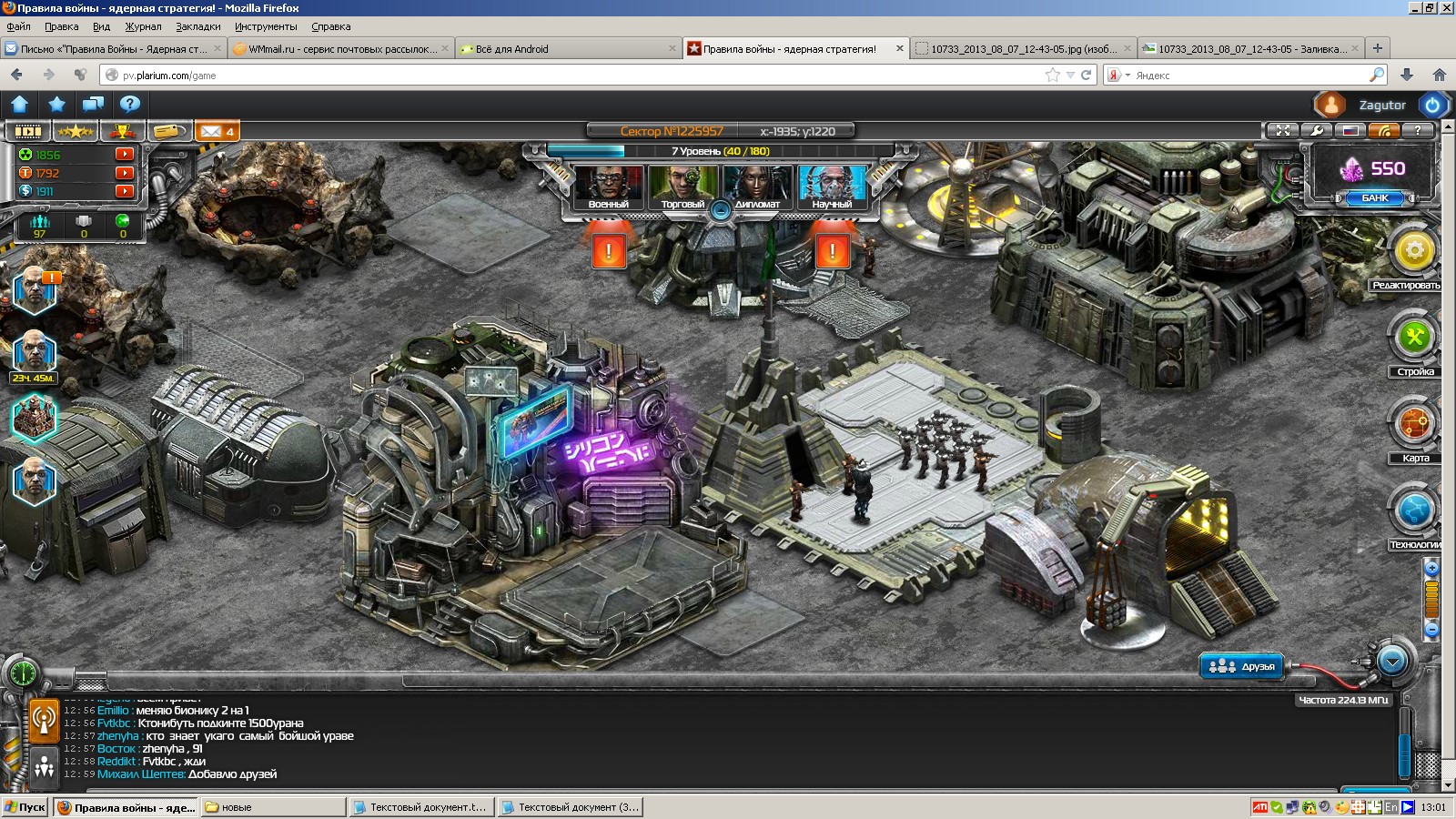Open the Редактировать gear button
1456x819 pixels.
click(1414, 251)
